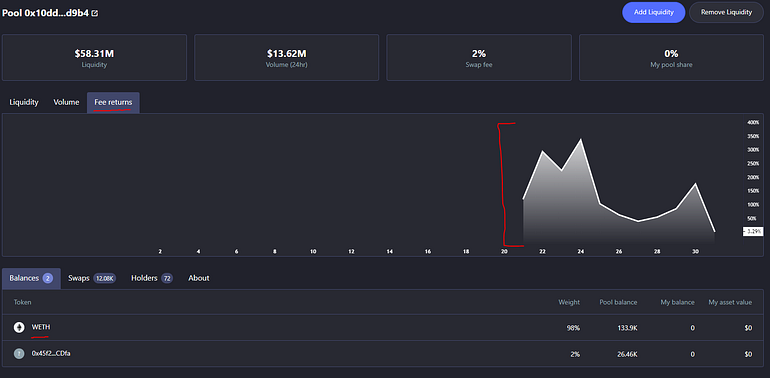
Task: Click the My balance column header
Action: point(677,302)
